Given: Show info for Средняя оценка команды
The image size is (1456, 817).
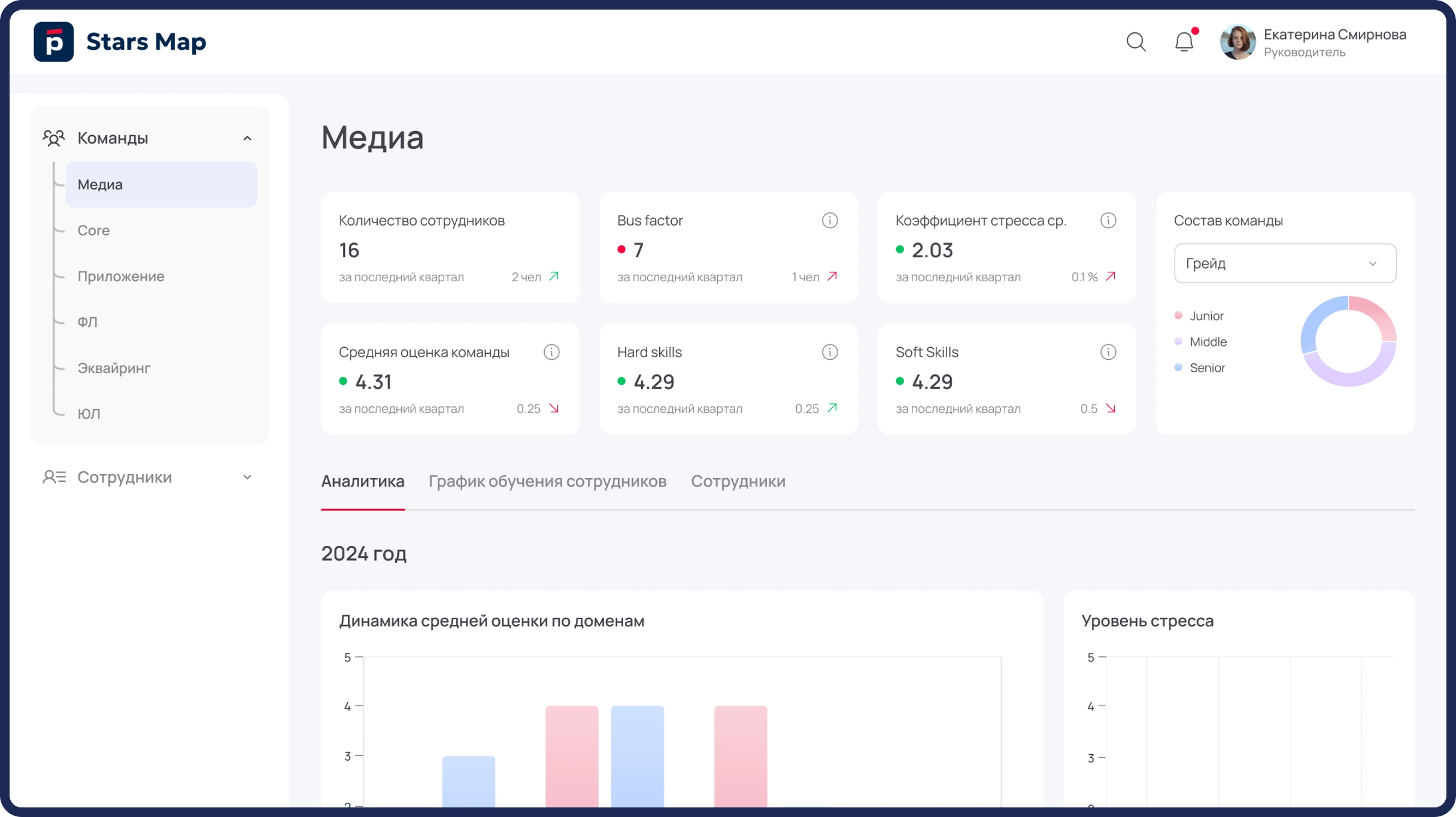Looking at the screenshot, I should pyautogui.click(x=551, y=352).
